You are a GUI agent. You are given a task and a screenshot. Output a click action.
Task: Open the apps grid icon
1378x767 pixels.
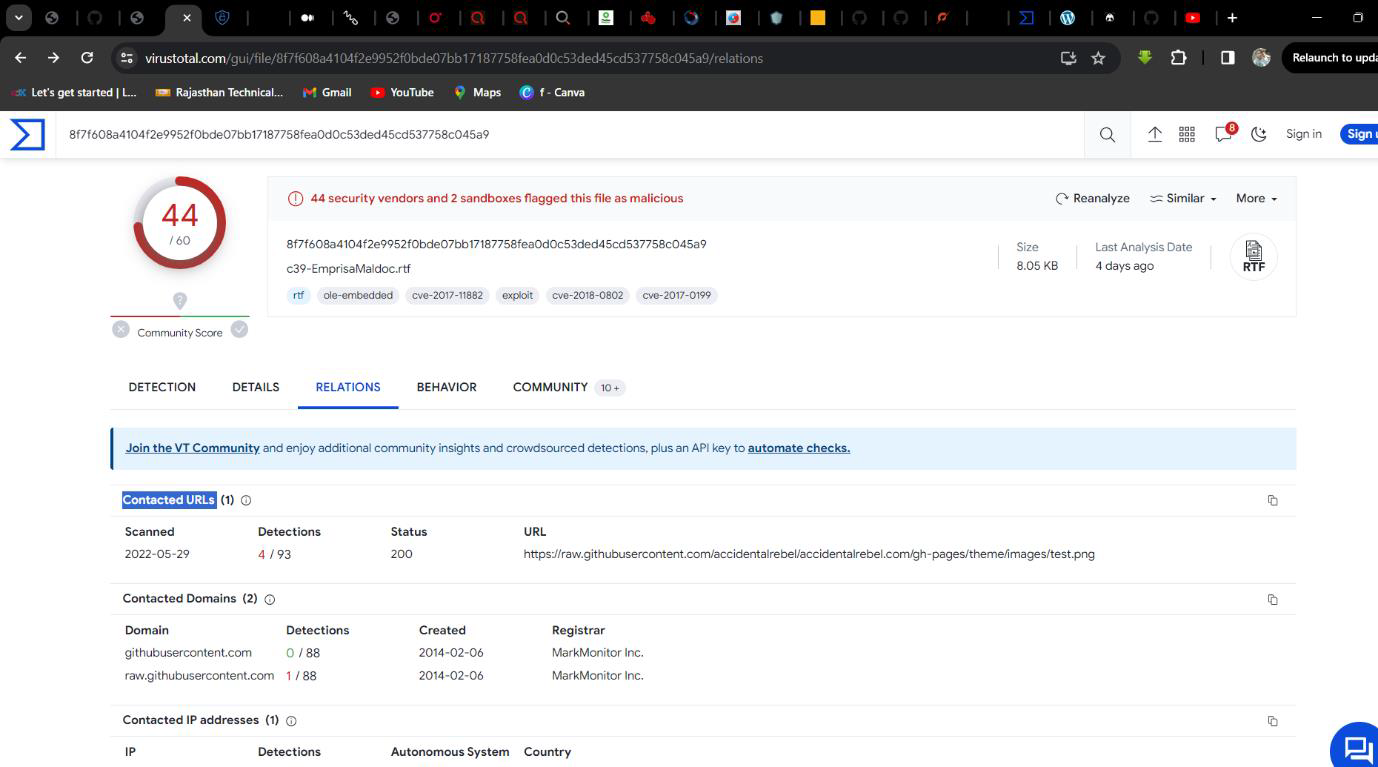pos(1187,134)
